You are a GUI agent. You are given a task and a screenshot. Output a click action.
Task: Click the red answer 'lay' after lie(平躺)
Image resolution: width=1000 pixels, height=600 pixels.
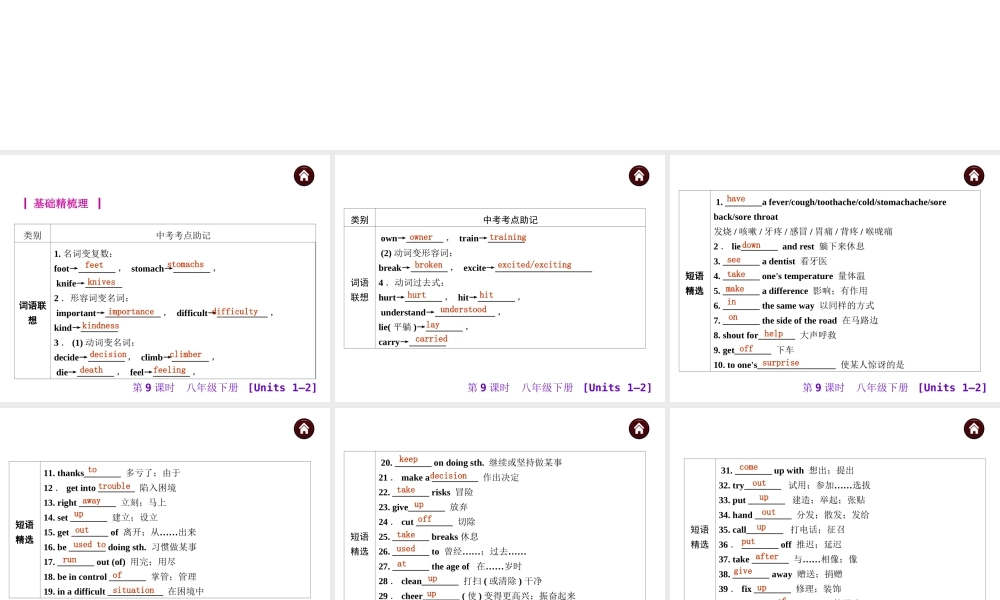point(433,325)
